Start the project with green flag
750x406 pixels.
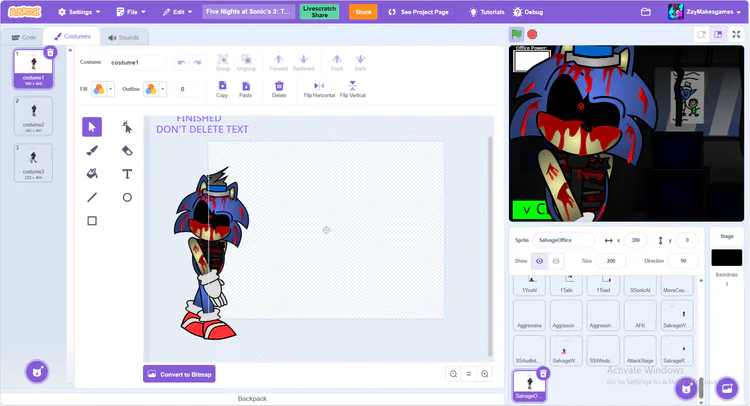[517, 34]
